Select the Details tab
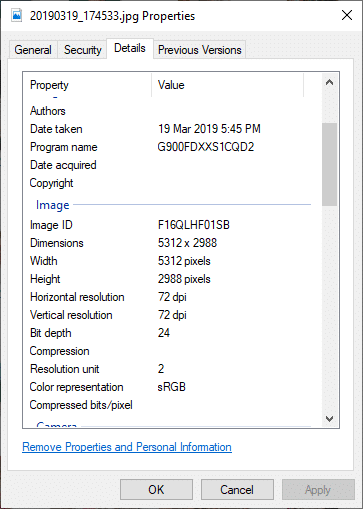 pyautogui.click(x=130, y=48)
